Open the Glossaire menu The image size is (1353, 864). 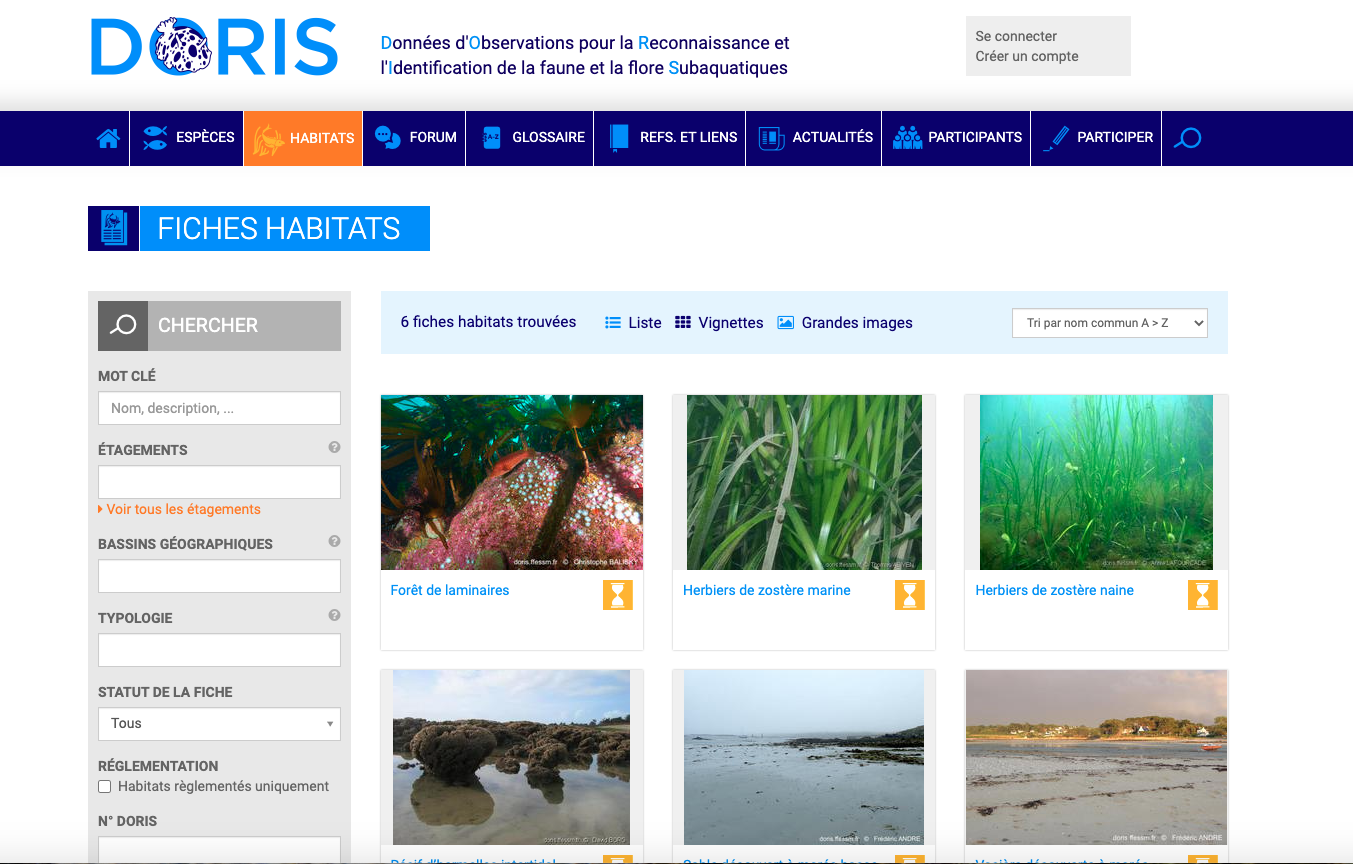[x=531, y=138]
